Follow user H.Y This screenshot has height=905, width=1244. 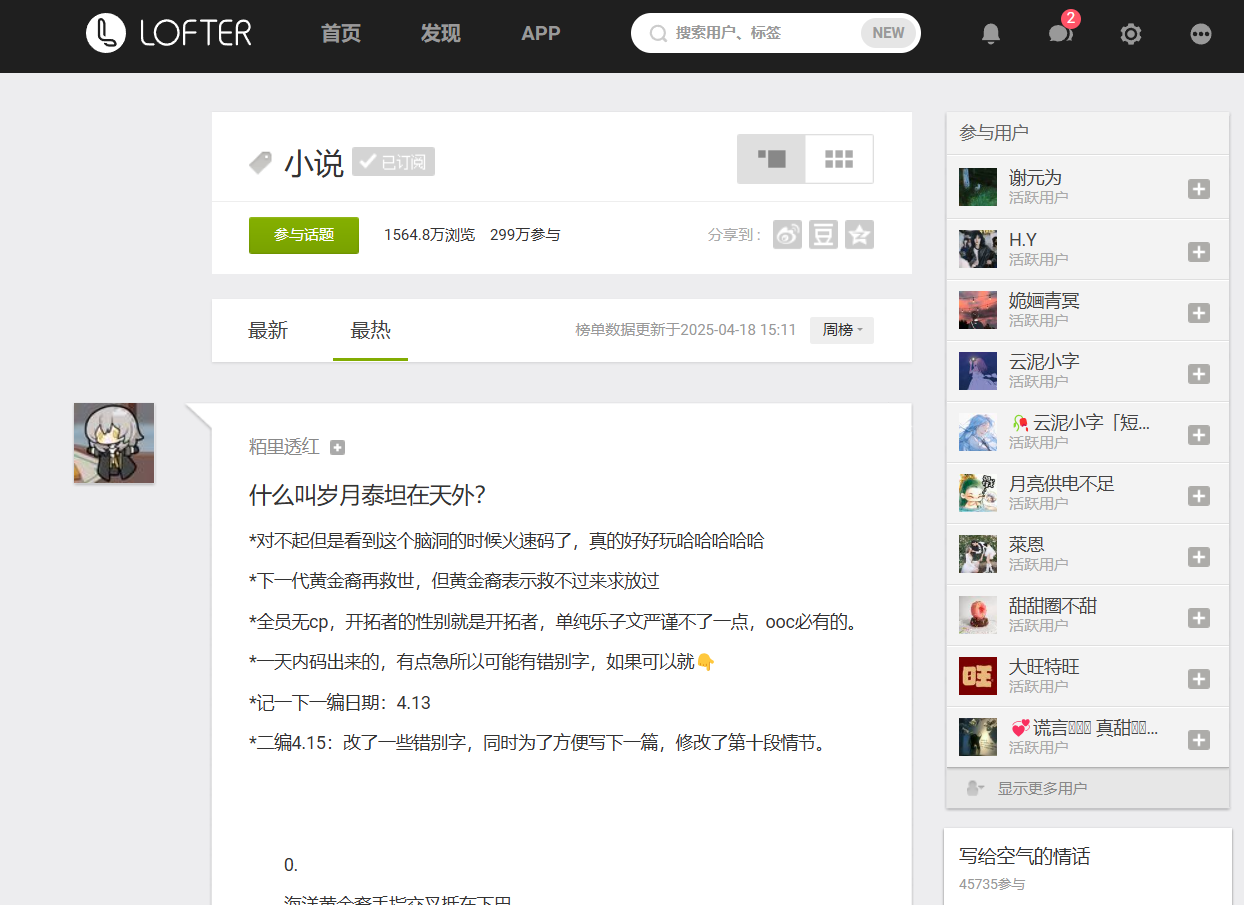coord(1199,252)
